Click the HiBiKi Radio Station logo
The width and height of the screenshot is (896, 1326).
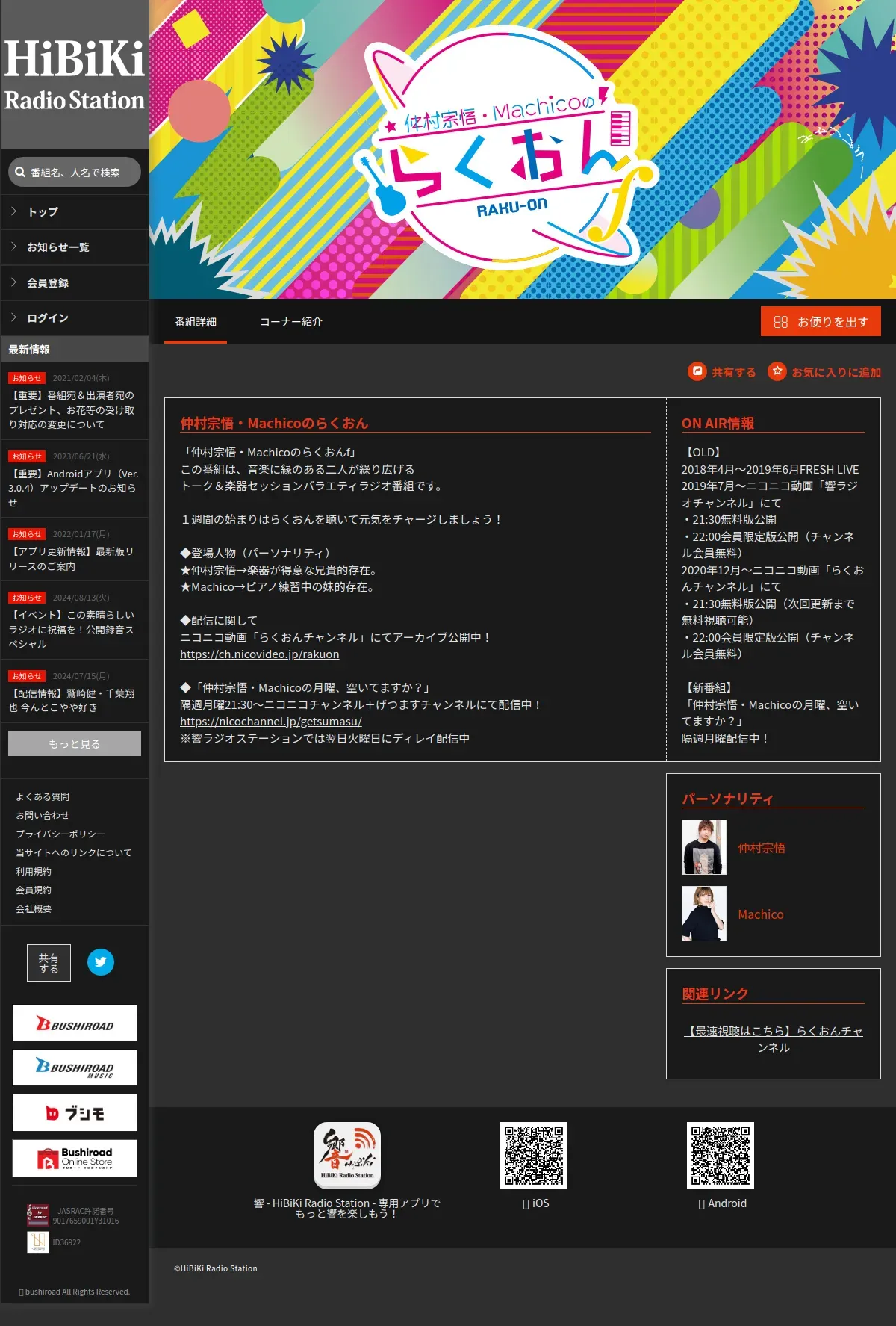(x=75, y=75)
